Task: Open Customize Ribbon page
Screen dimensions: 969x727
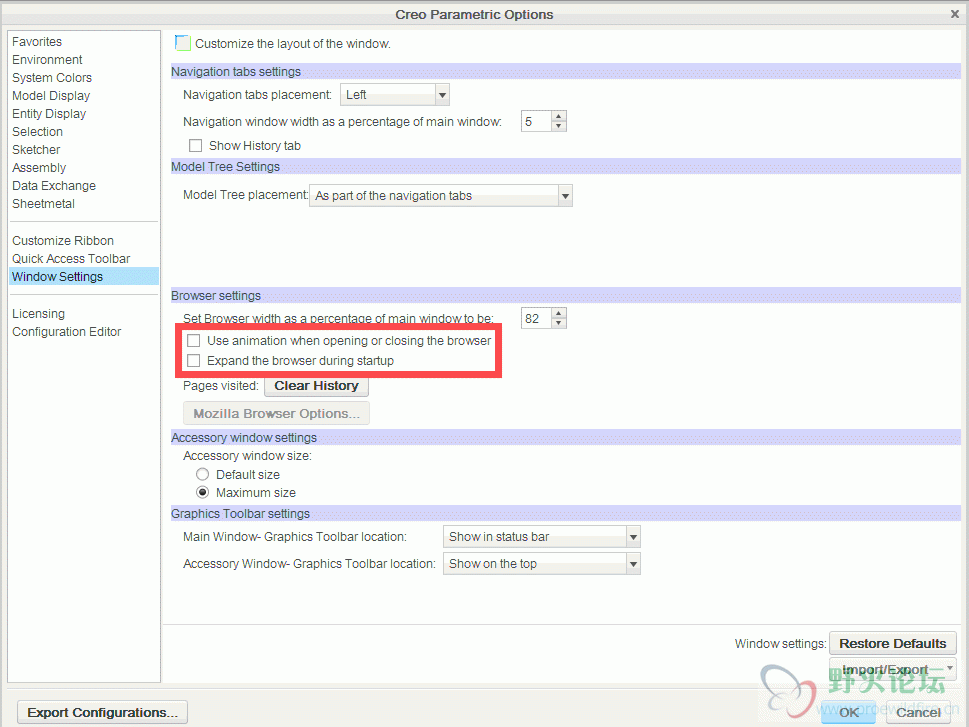Action: click(63, 240)
